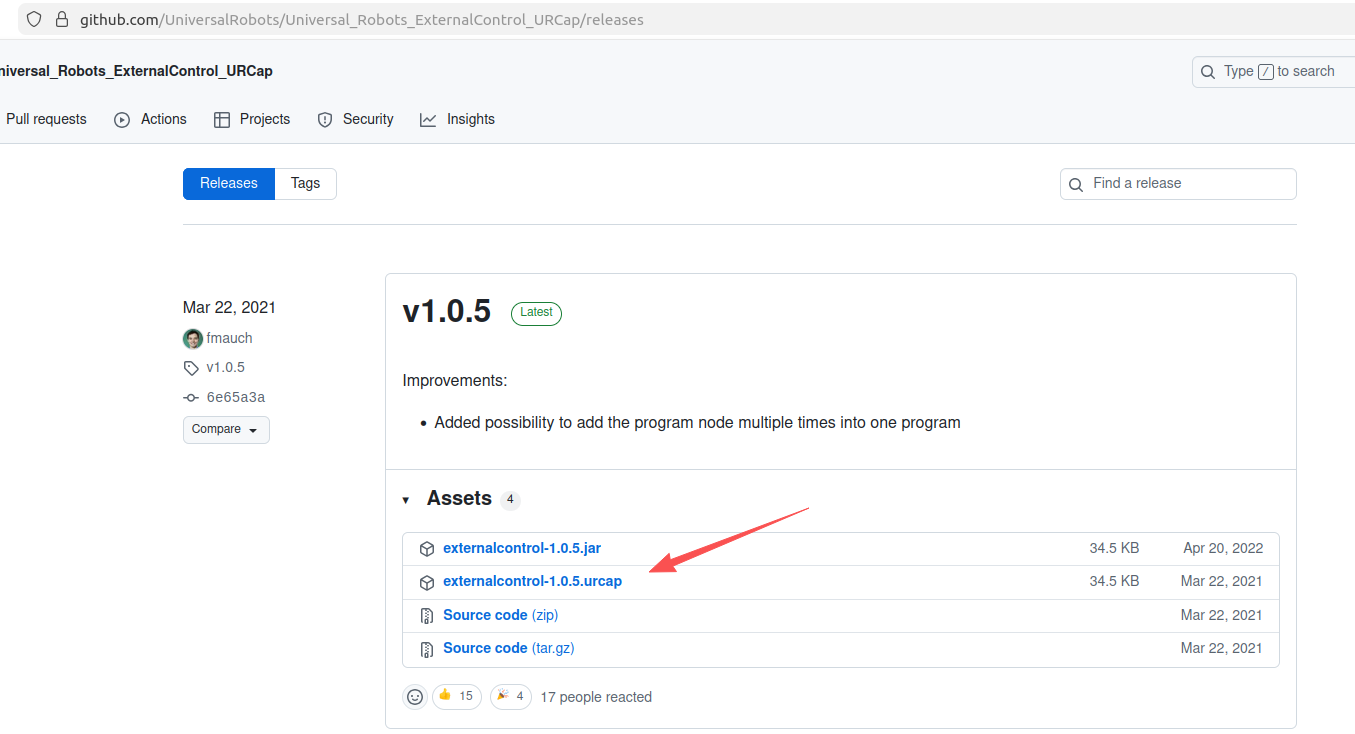Collapse the Assets section triangle
The width and height of the screenshot is (1355, 734).
click(x=406, y=499)
